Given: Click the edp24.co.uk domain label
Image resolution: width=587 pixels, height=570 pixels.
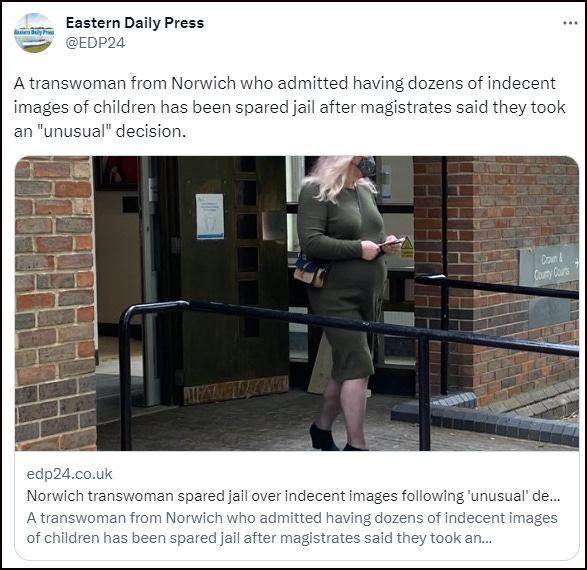Looking at the screenshot, I should (70, 474).
